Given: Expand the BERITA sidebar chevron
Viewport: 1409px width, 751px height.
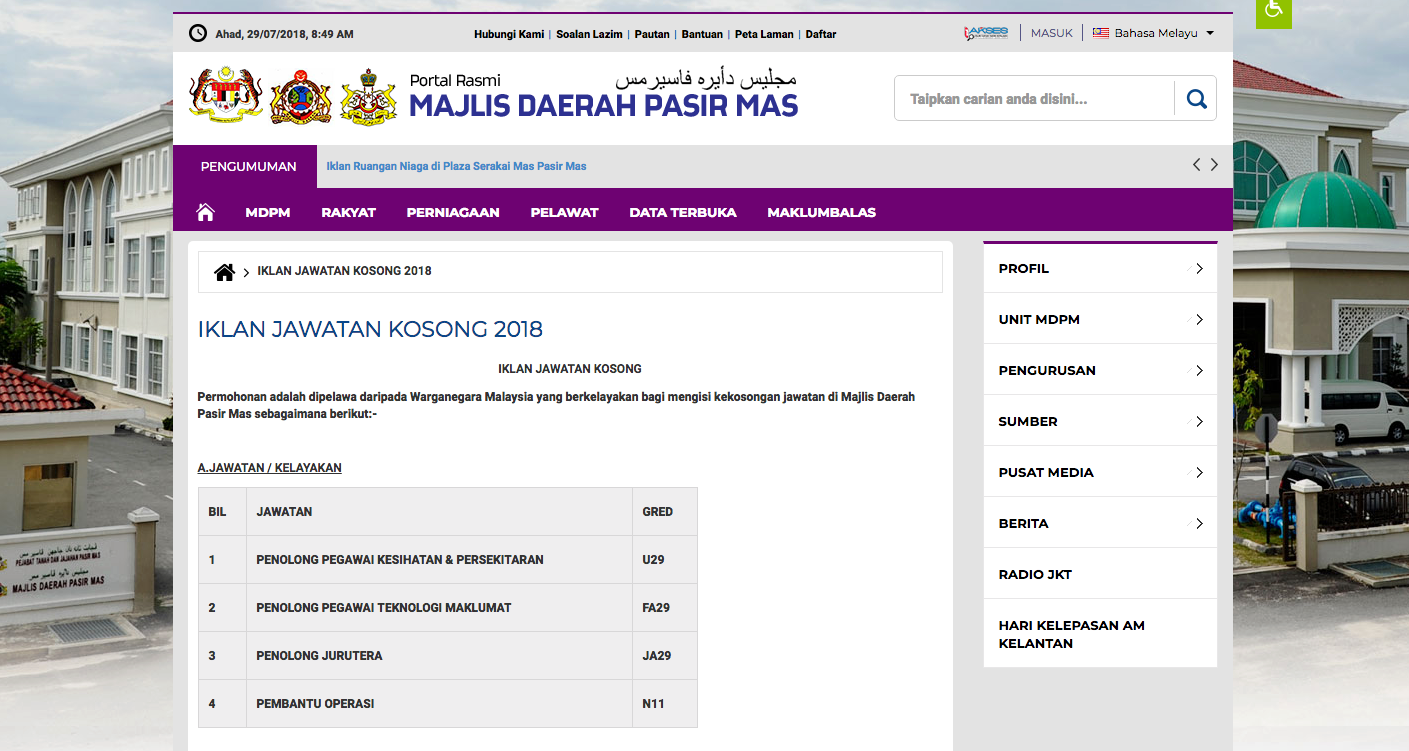Looking at the screenshot, I should pos(1199,524).
